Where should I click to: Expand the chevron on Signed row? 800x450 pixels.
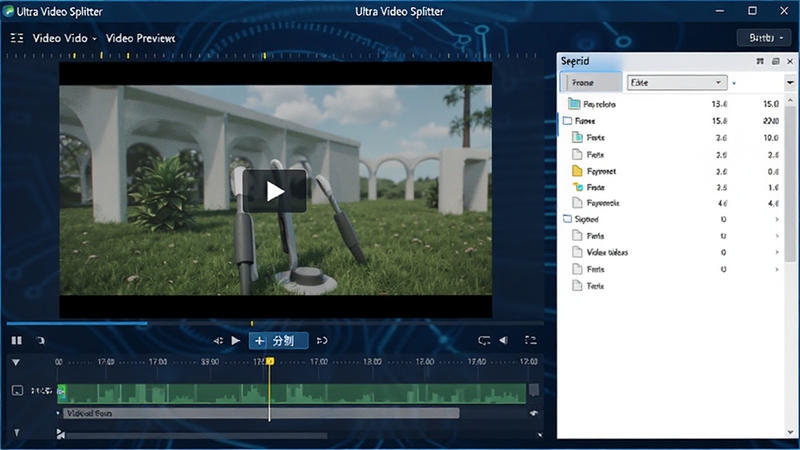pyautogui.click(x=777, y=219)
